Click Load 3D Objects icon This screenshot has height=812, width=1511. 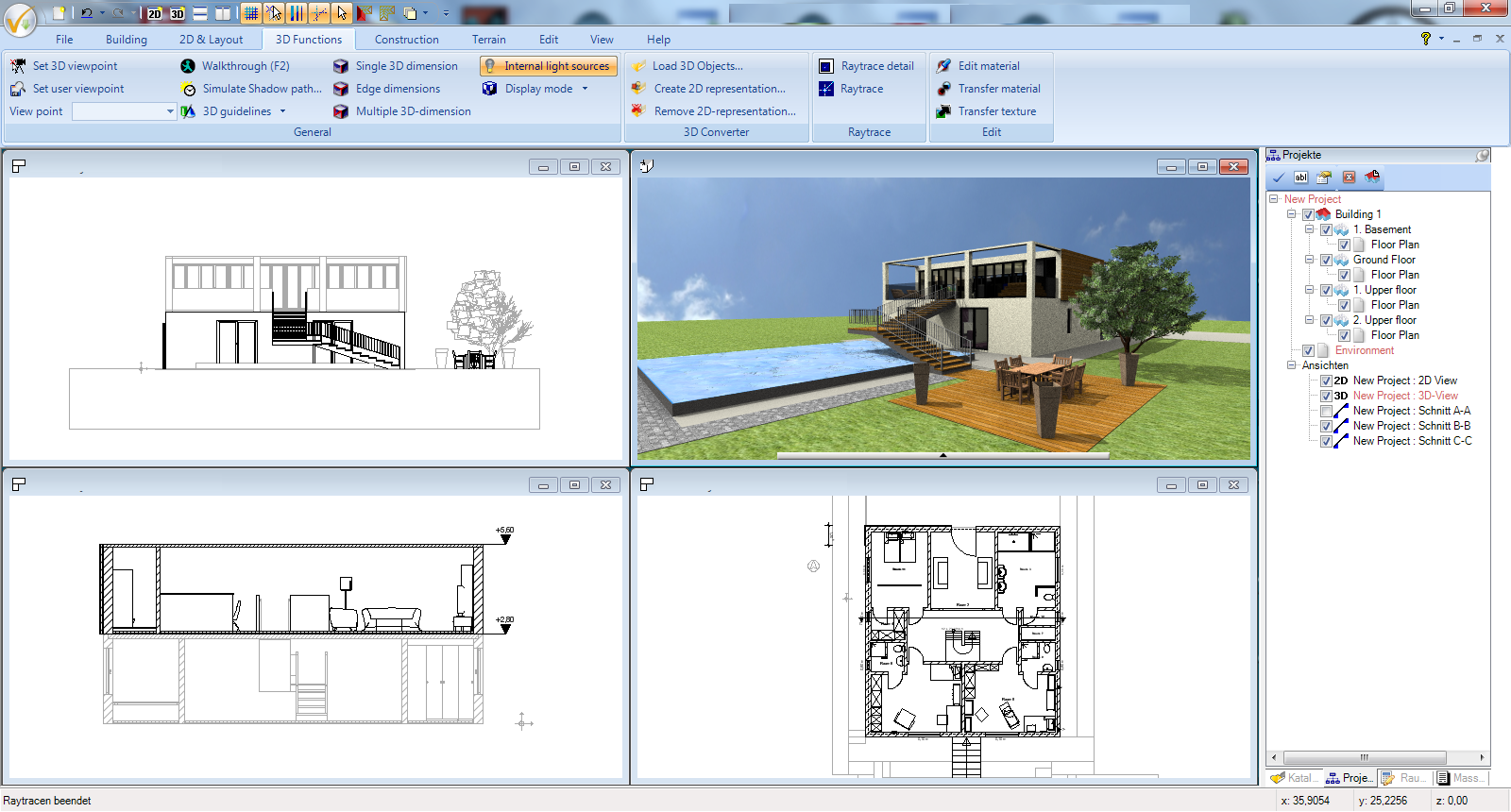638,66
